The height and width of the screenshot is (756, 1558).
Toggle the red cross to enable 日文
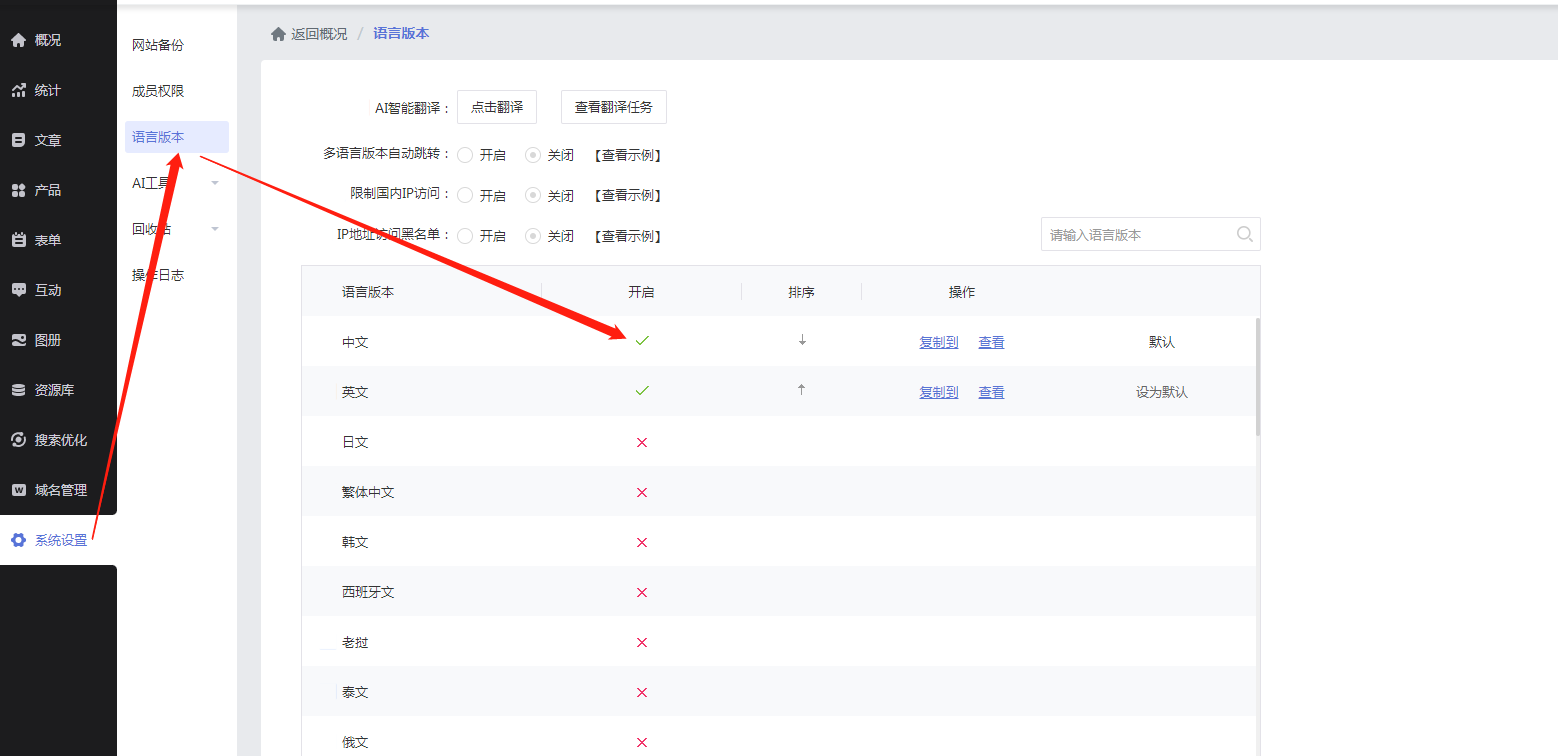coord(642,442)
